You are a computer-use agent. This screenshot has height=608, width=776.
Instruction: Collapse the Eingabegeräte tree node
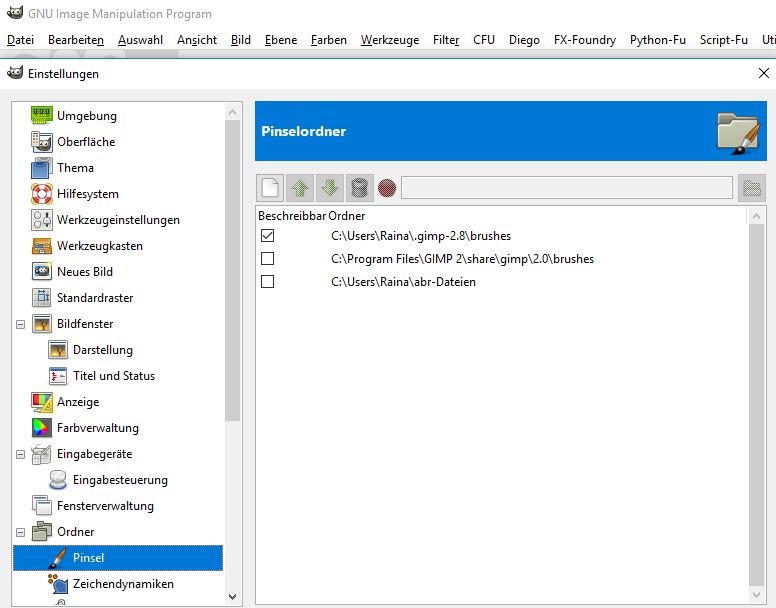[20, 454]
